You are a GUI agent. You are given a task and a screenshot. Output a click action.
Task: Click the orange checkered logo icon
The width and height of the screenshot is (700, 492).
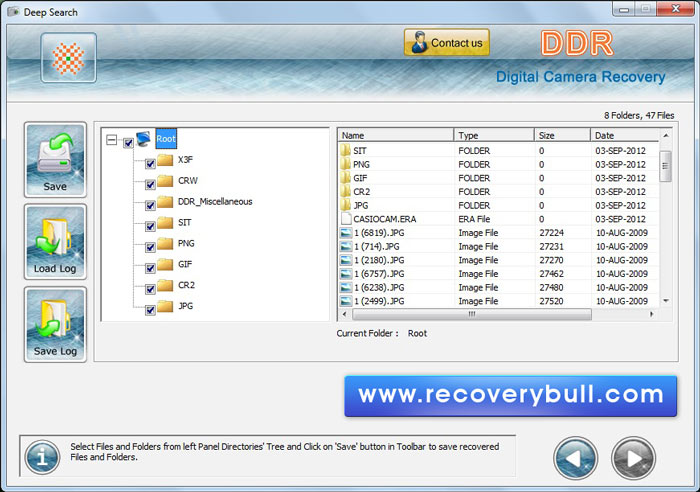click(68, 58)
